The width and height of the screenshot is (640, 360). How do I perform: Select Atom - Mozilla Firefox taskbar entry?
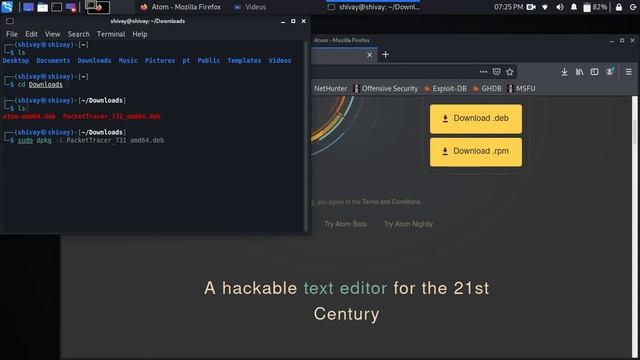(180, 7)
